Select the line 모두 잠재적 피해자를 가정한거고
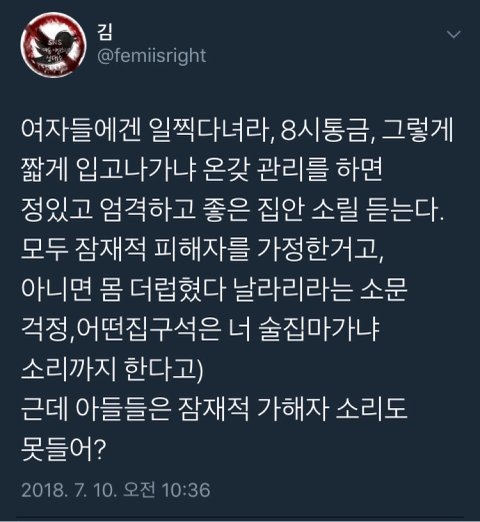The height and width of the screenshot is (522, 480). (x=202, y=249)
